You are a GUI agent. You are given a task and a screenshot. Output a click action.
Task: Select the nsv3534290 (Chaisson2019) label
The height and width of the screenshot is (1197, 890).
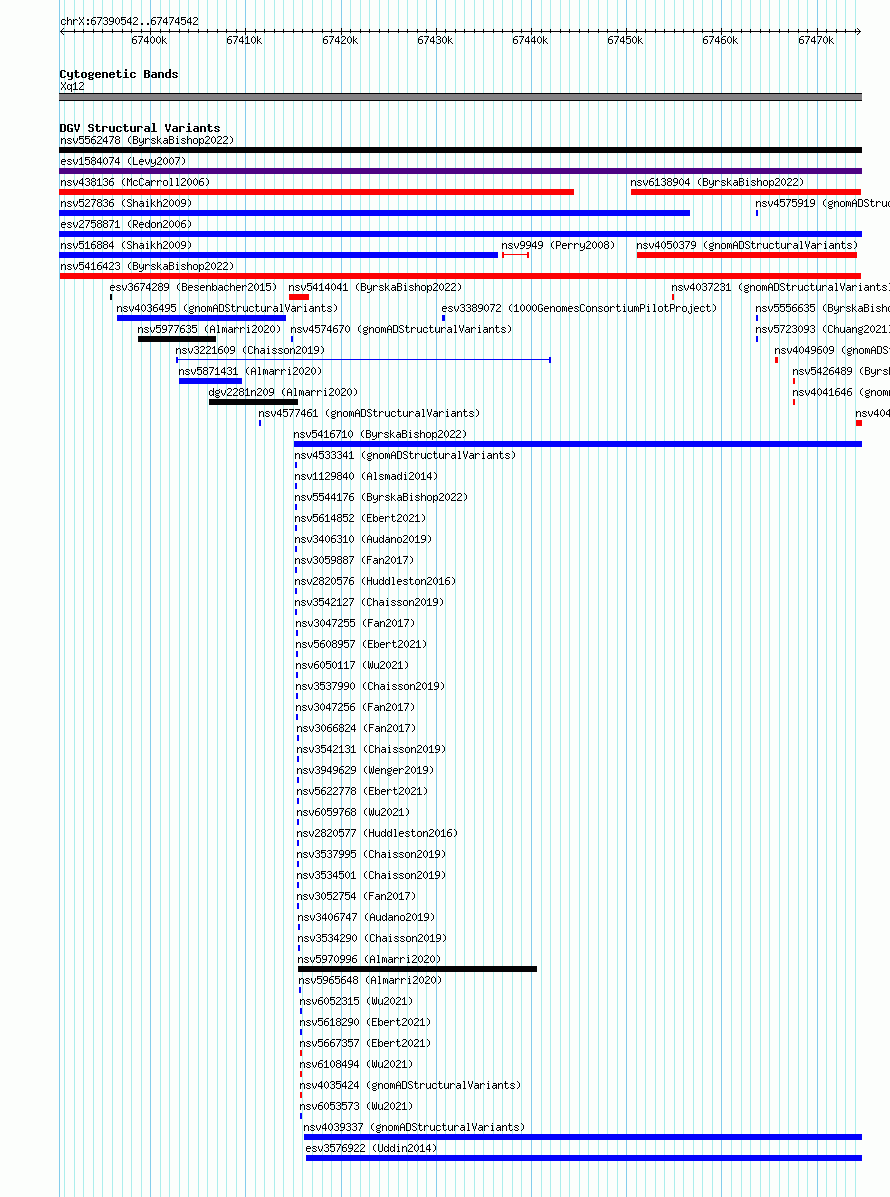(x=372, y=938)
